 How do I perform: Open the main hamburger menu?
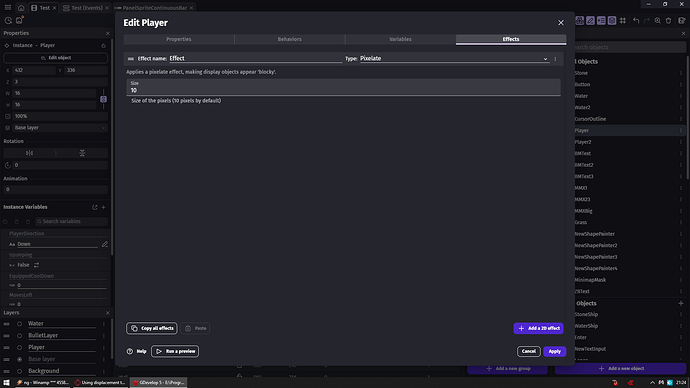coord(8,7)
